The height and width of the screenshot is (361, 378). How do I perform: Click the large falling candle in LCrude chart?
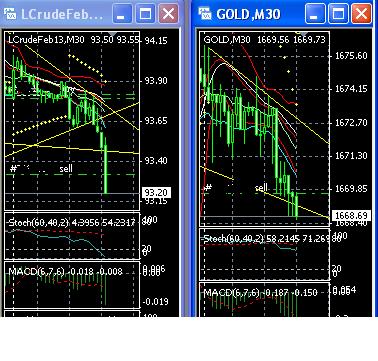[106, 168]
